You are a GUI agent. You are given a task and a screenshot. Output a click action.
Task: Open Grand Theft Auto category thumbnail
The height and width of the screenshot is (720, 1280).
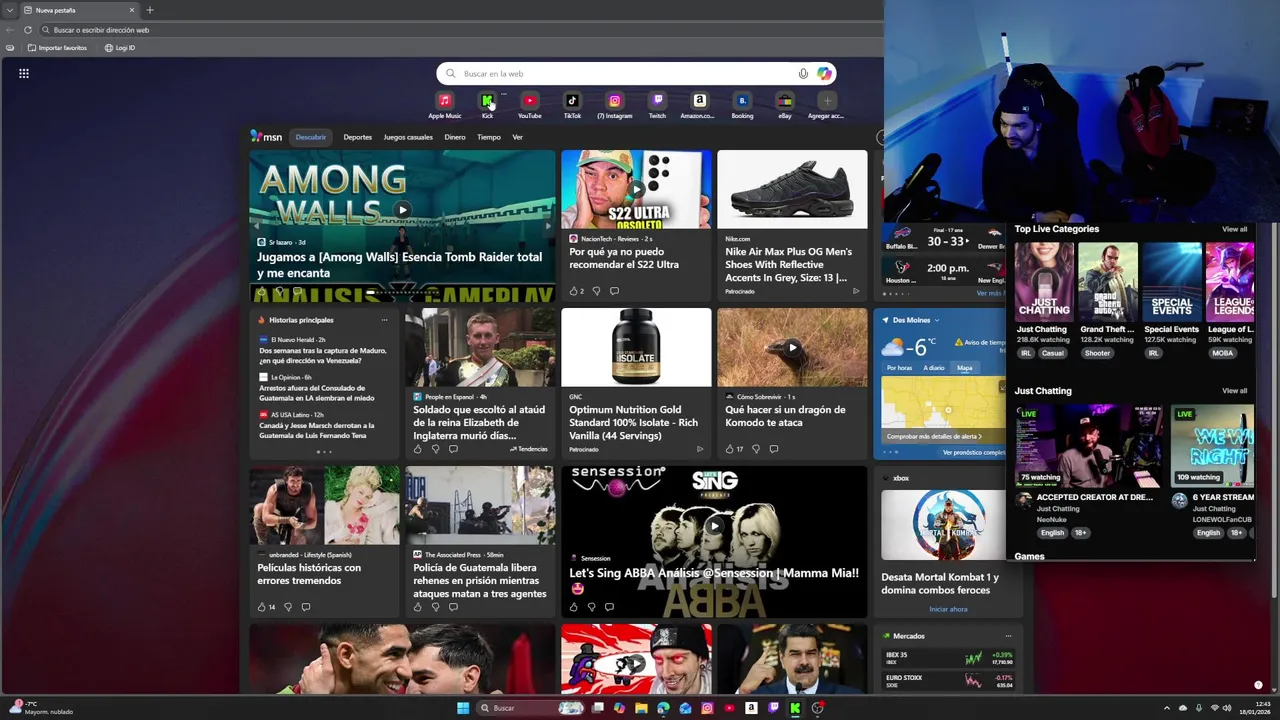click(1107, 282)
